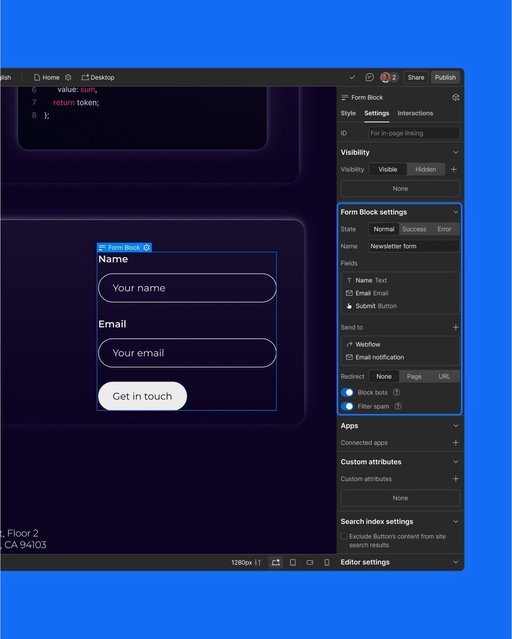Set visibility to Hidden

point(426,170)
